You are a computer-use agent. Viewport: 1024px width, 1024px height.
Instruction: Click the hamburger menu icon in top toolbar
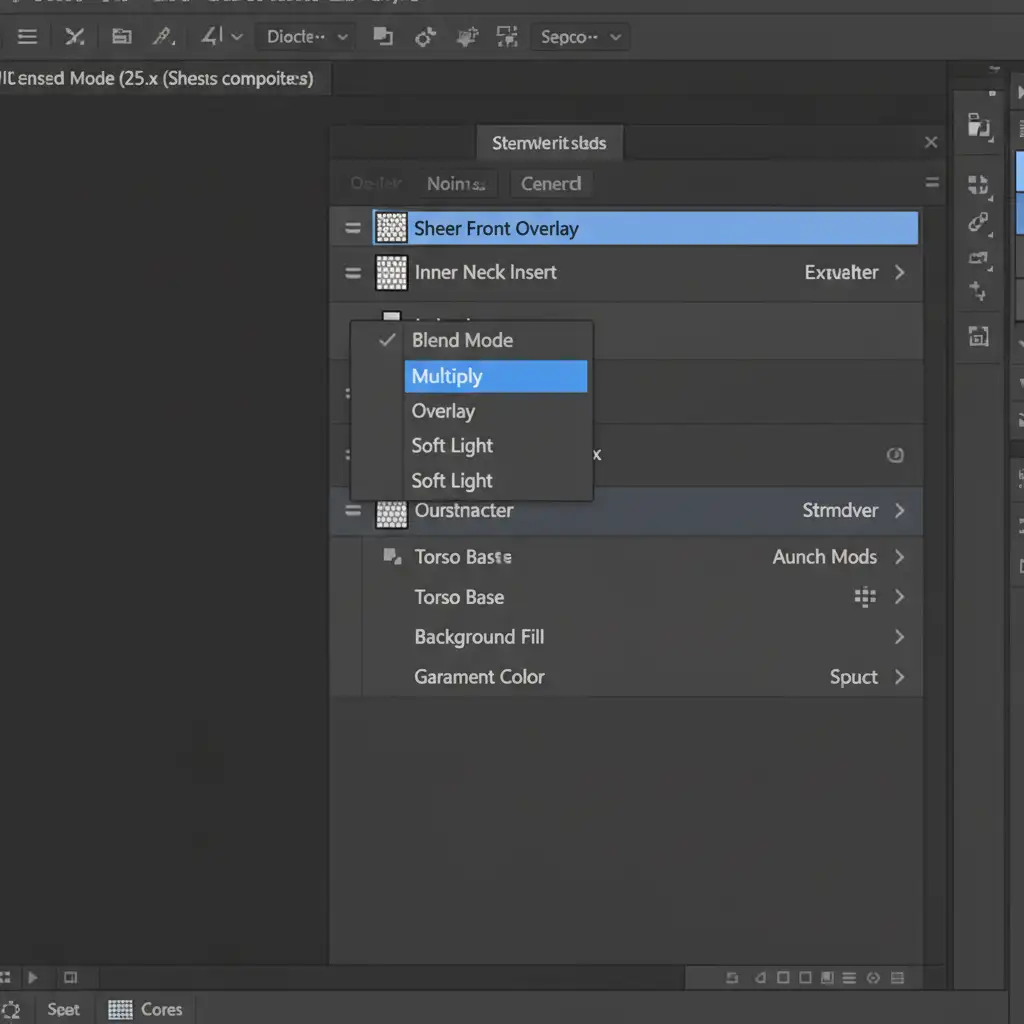pyautogui.click(x=27, y=37)
